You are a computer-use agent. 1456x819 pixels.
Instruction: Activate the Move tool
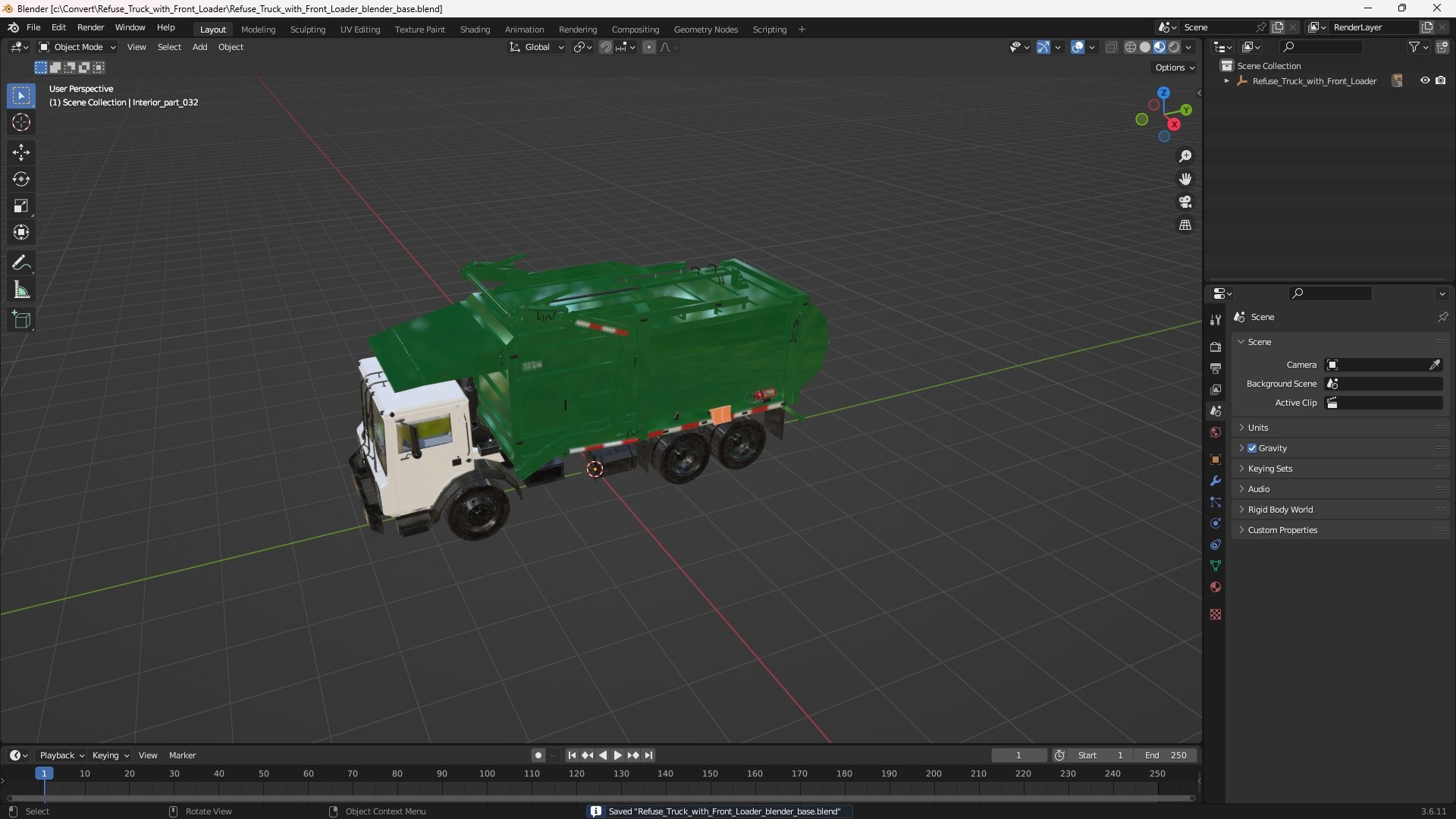click(x=21, y=152)
